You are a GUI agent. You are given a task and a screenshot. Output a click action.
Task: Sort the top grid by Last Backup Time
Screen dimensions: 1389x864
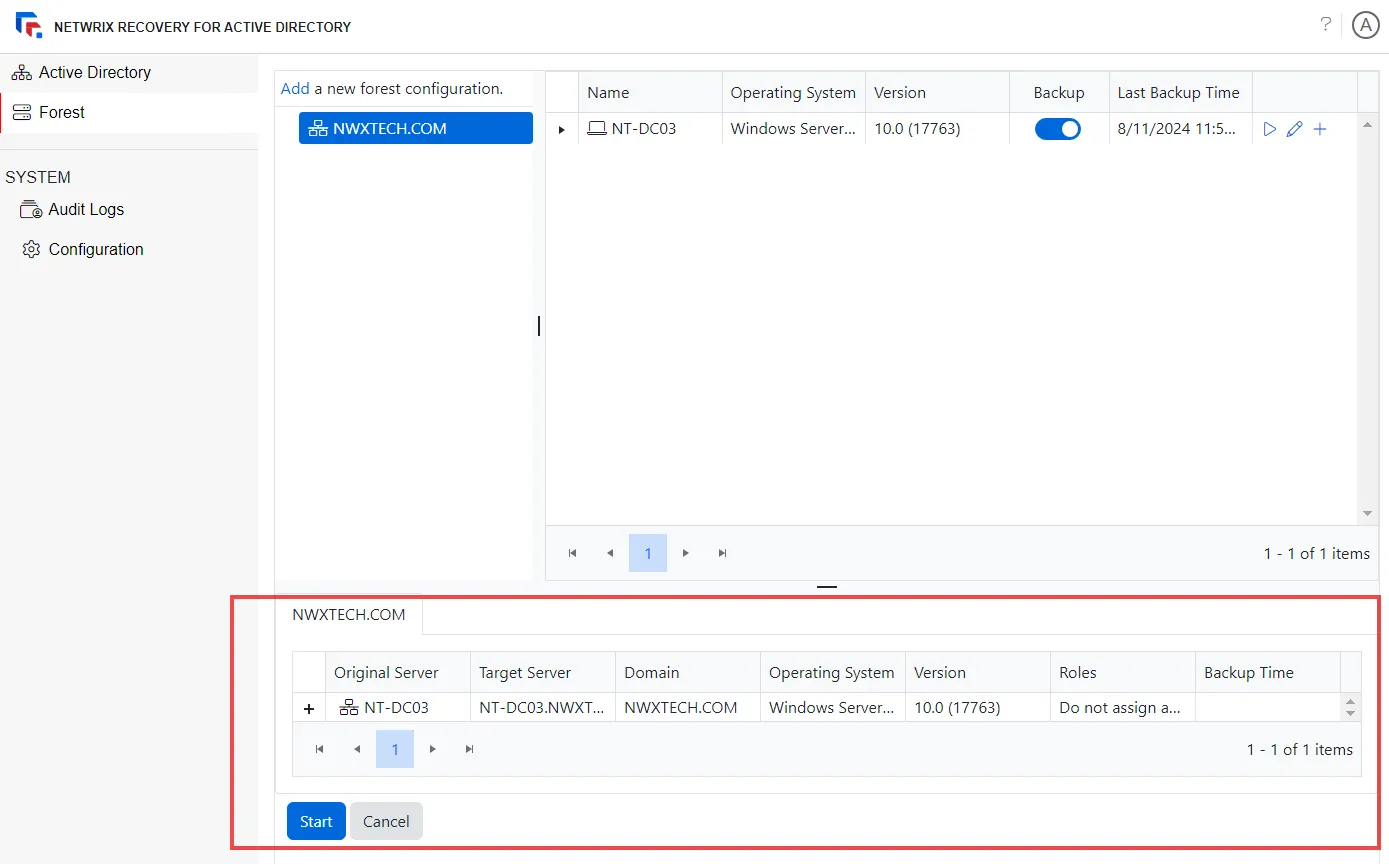pos(1181,92)
